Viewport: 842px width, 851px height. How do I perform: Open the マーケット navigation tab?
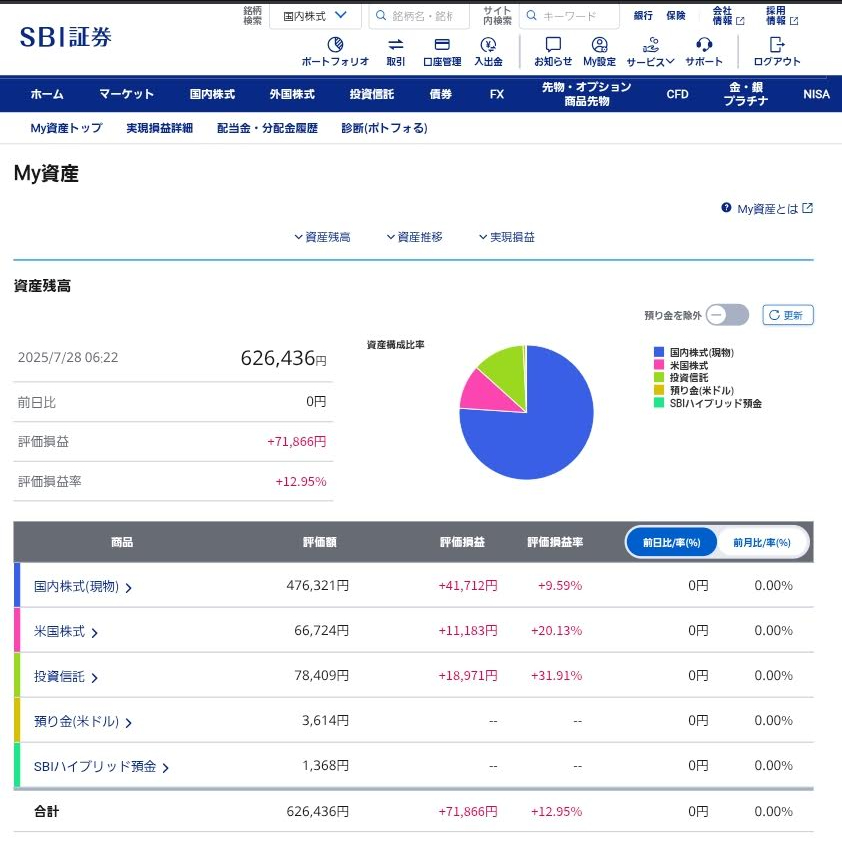(126, 94)
